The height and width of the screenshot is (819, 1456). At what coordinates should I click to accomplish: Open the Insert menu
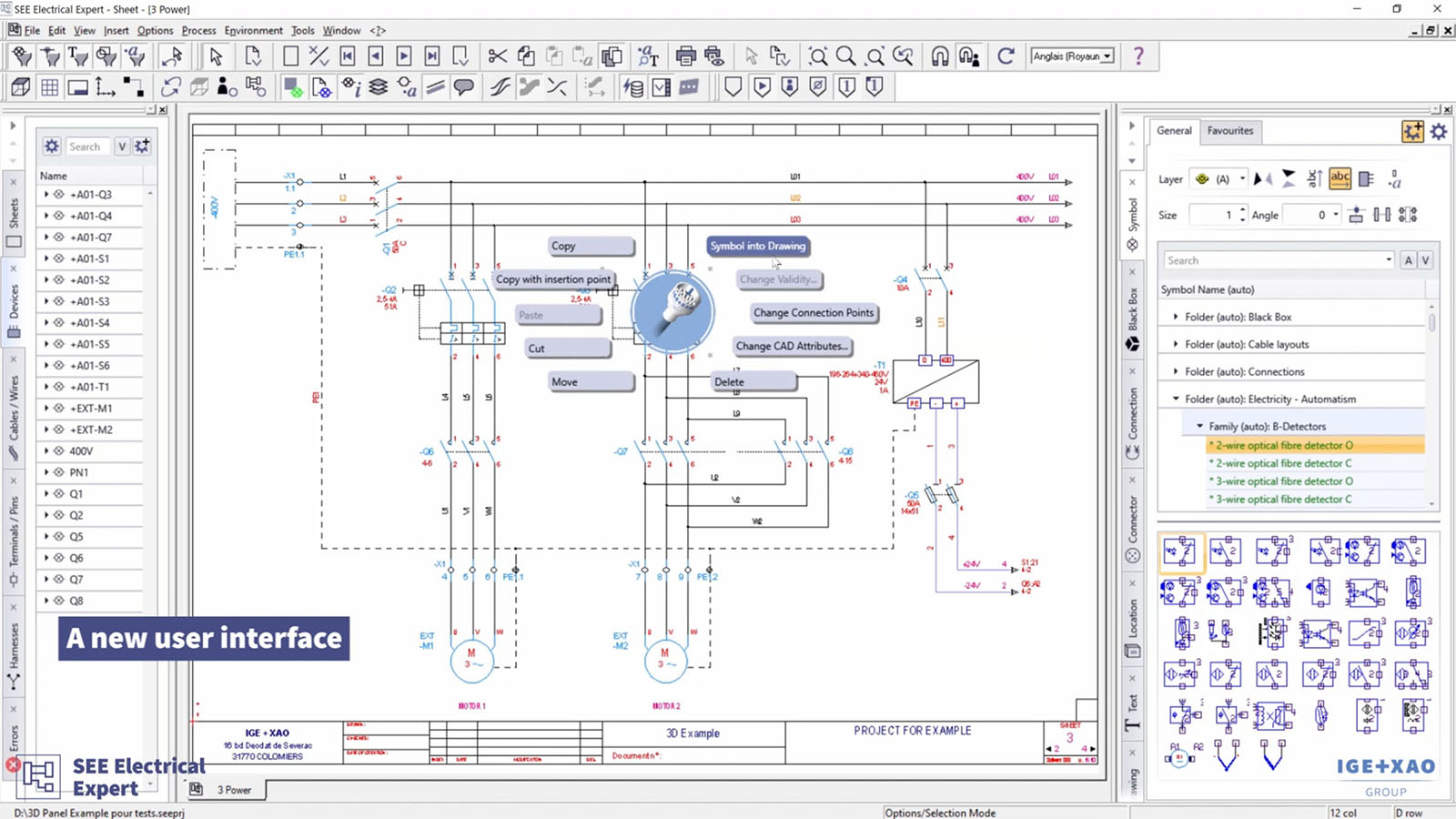[116, 30]
